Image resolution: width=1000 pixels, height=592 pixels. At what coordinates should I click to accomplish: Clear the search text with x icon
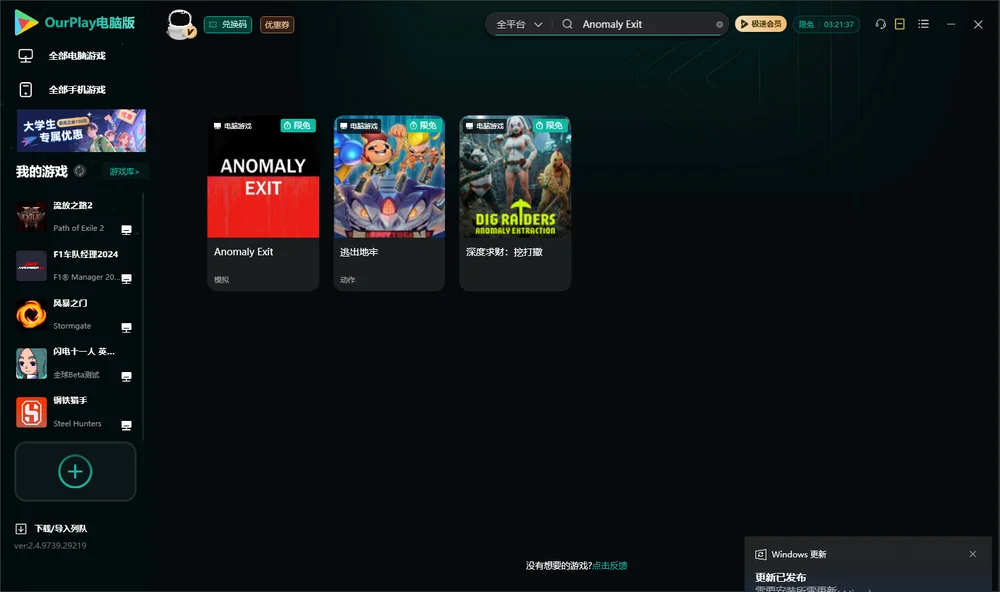click(x=719, y=24)
